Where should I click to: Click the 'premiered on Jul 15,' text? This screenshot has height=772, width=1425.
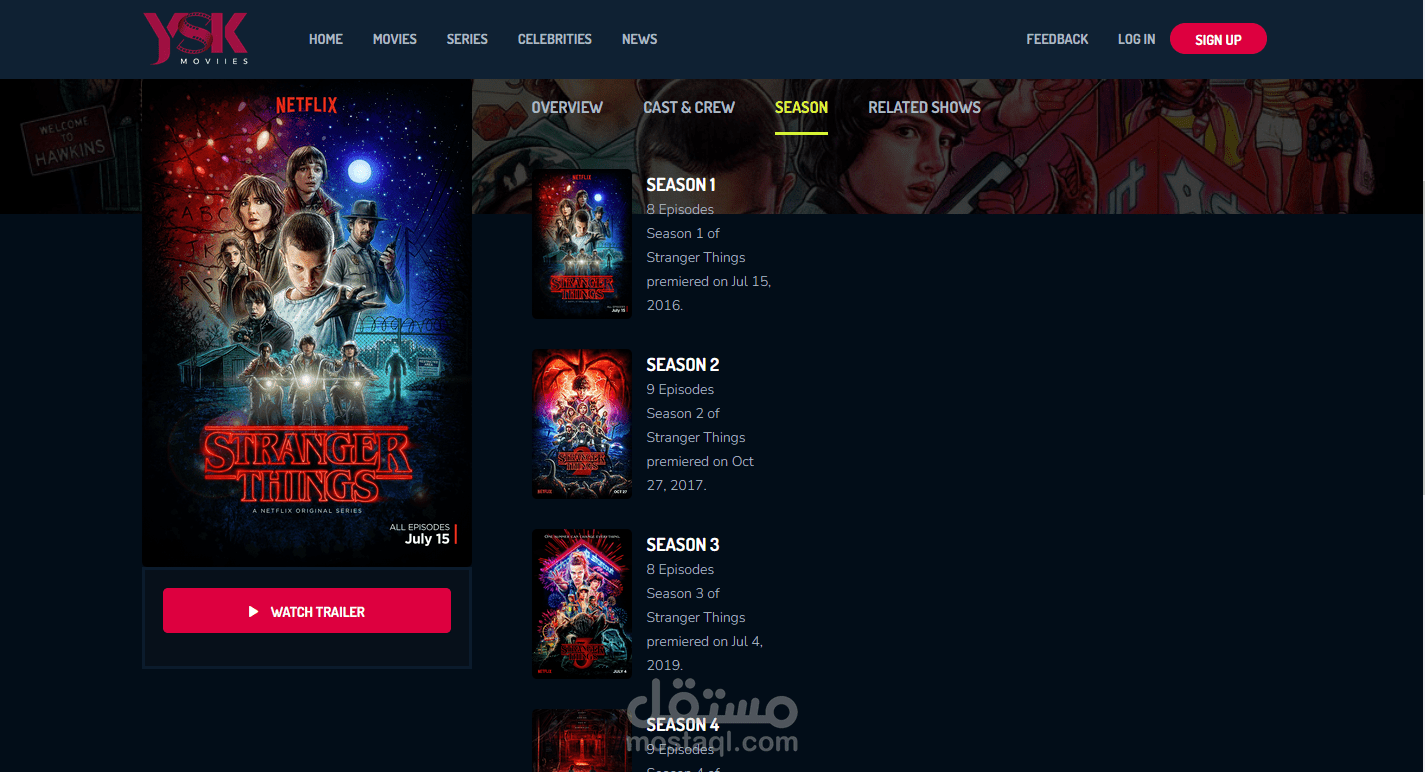[709, 282]
